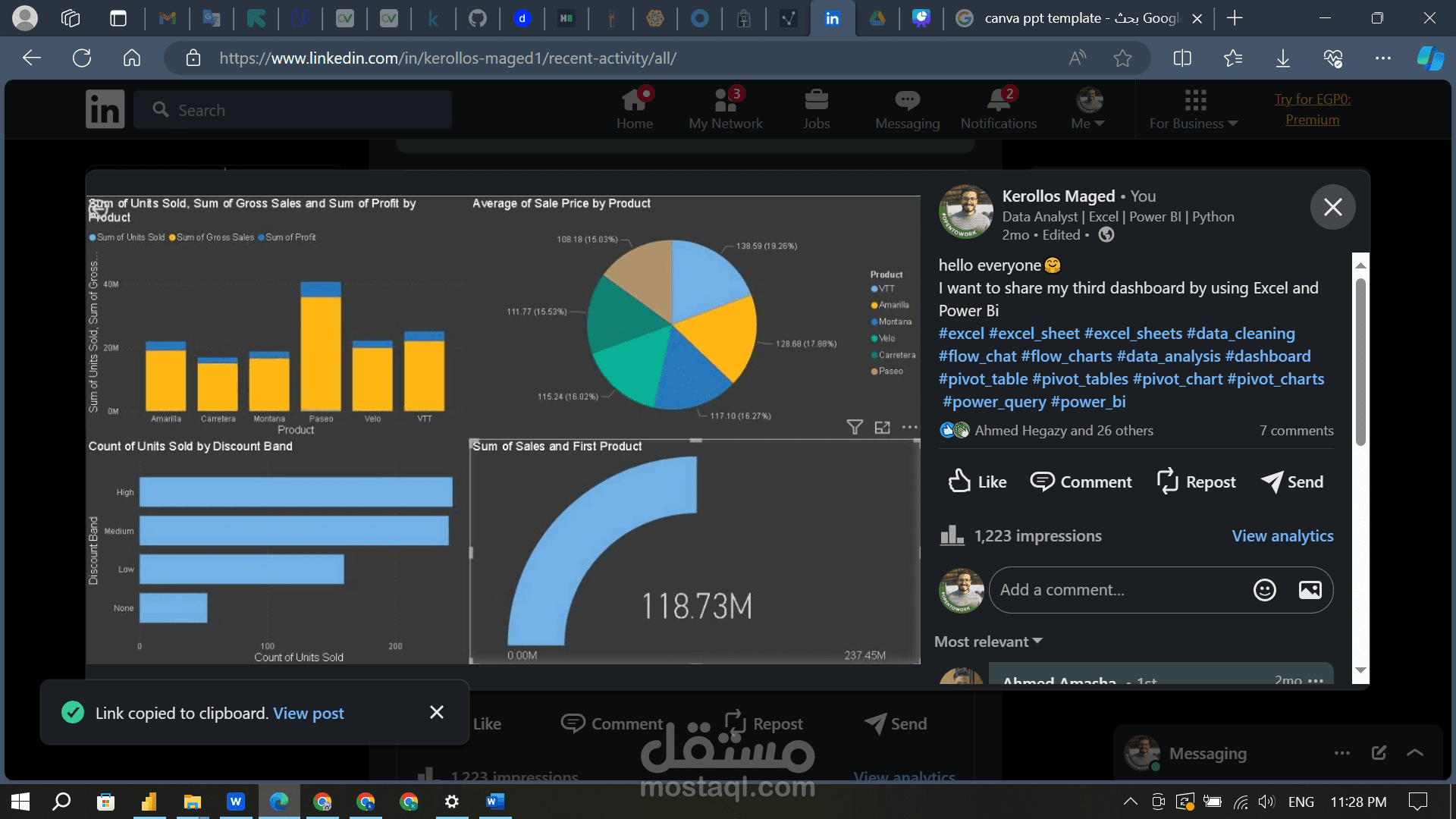Switch the ENG input language

1301,802
